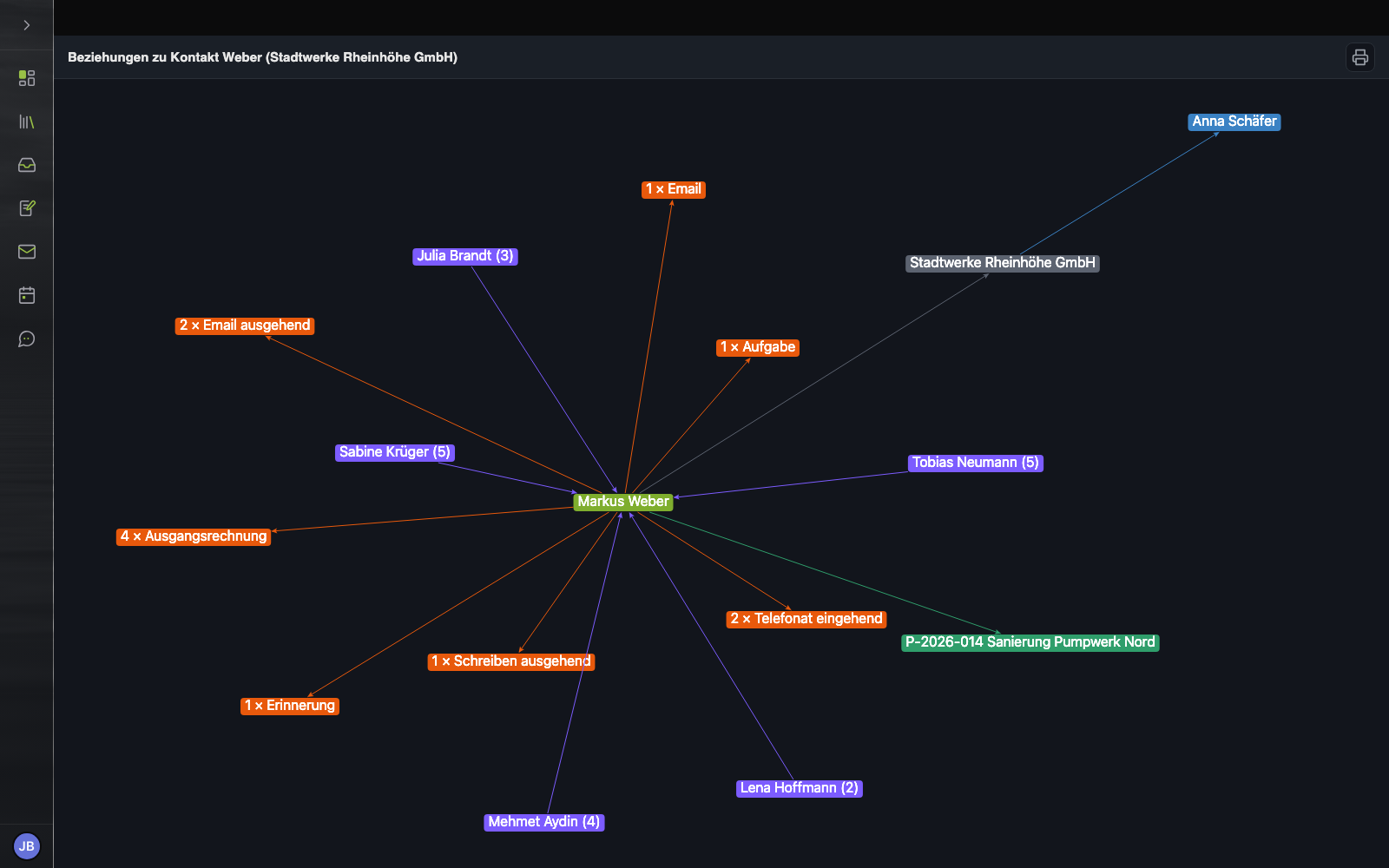
Task: Open the inbox tray icon
Action: pyautogui.click(x=27, y=165)
